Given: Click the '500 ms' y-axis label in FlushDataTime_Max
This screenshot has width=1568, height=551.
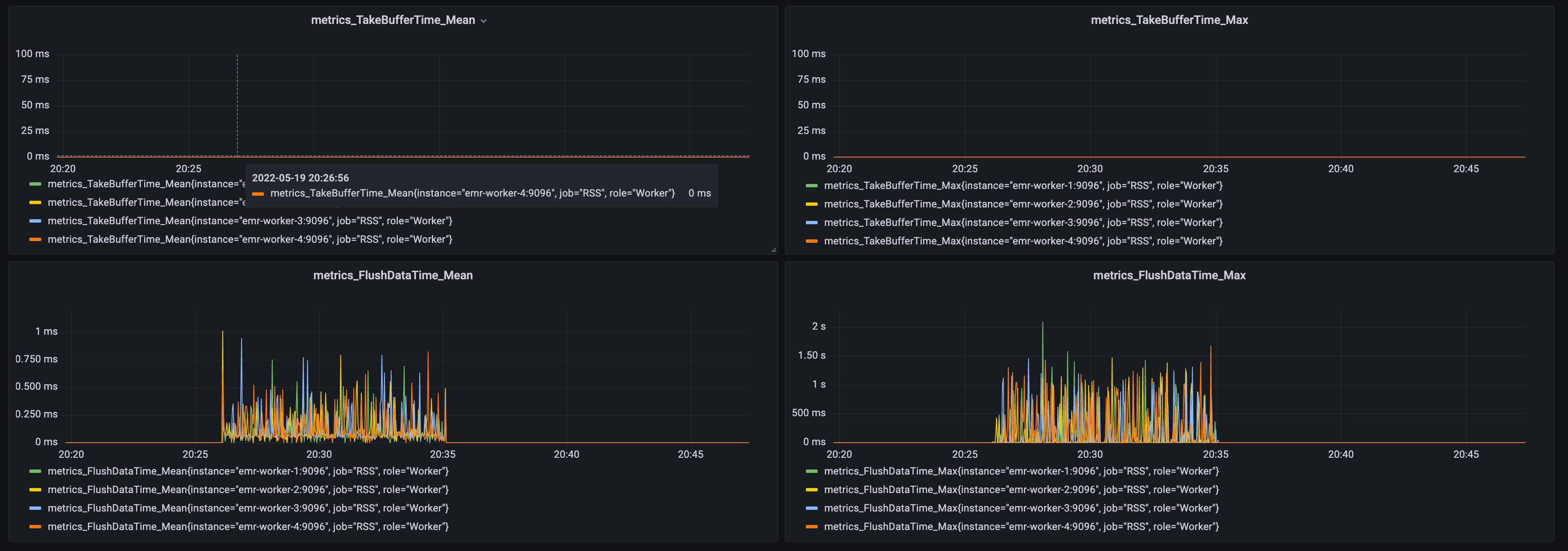Looking at the screenshot, I should click(808, 413).
